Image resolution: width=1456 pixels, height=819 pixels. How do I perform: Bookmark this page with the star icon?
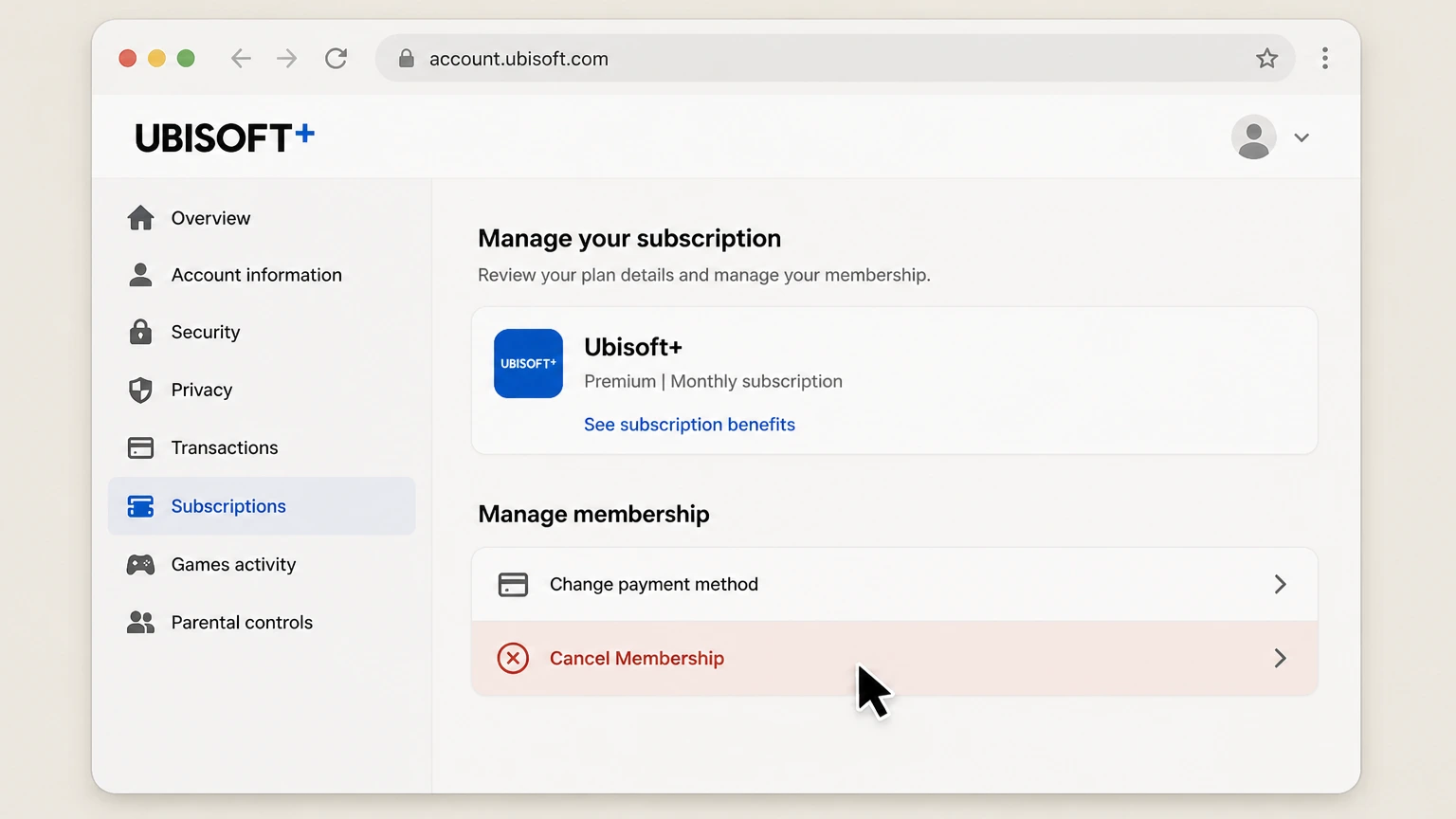pos(1266,59)
